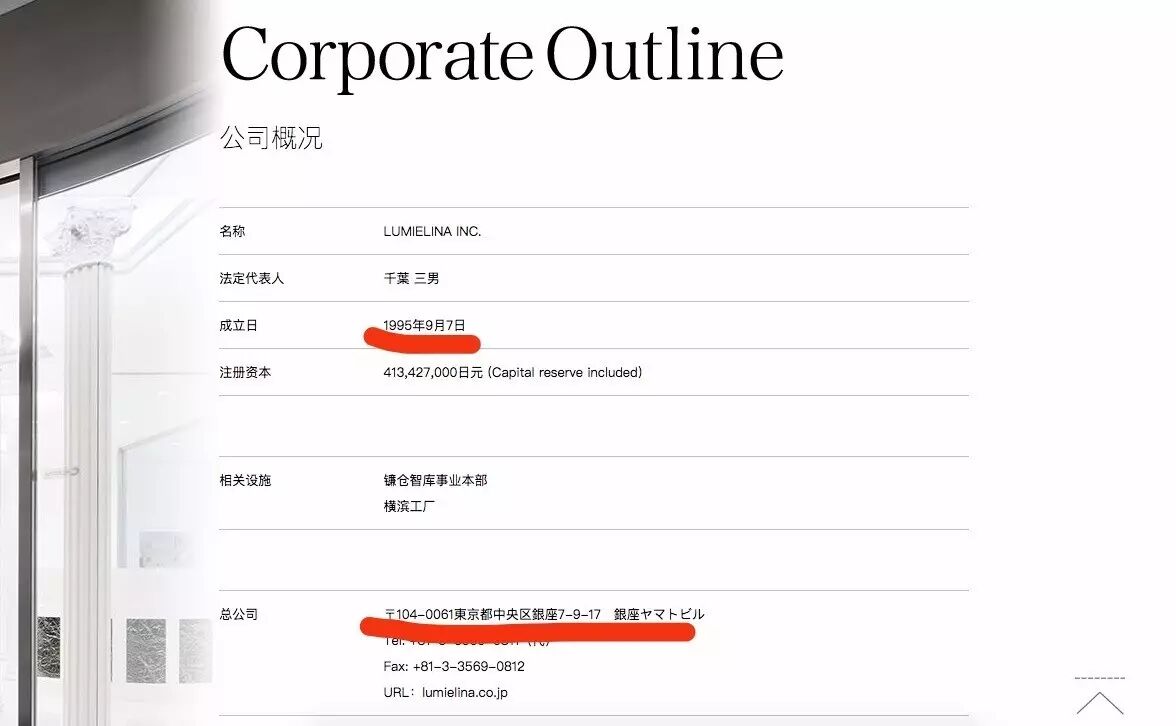Select 镰仓智库事业本部 facility entry

(x=435, y=480)
